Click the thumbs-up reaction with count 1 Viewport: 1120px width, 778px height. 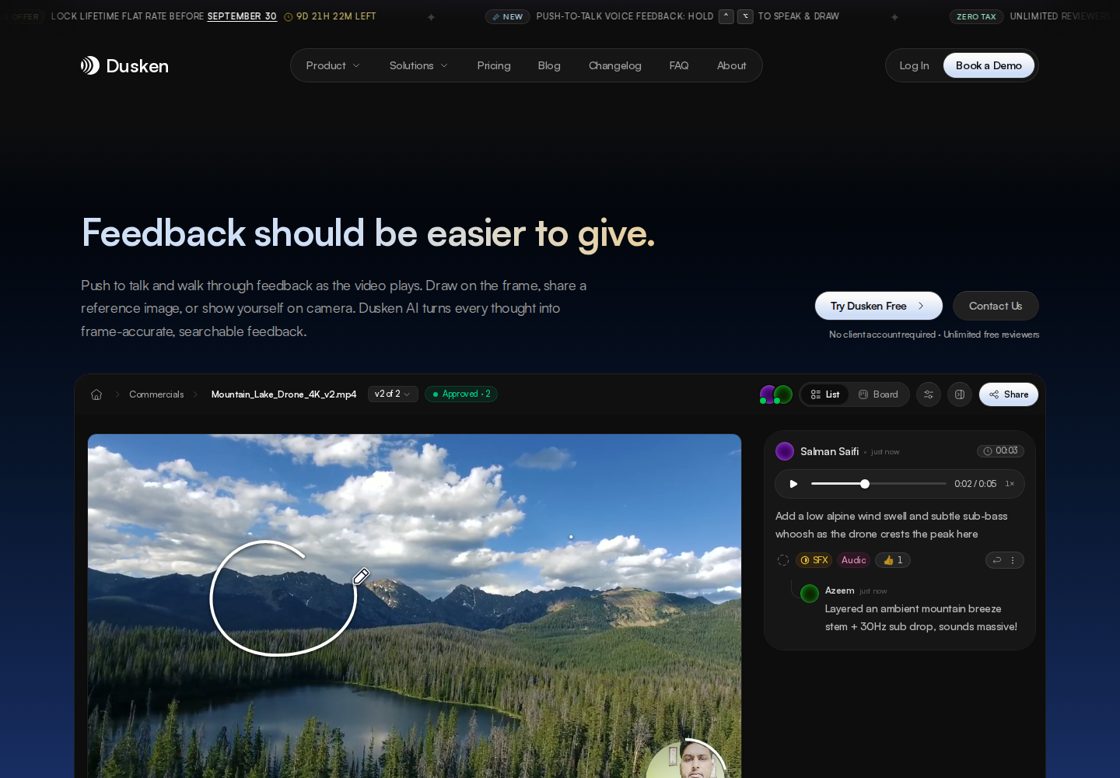pos(893,560)
